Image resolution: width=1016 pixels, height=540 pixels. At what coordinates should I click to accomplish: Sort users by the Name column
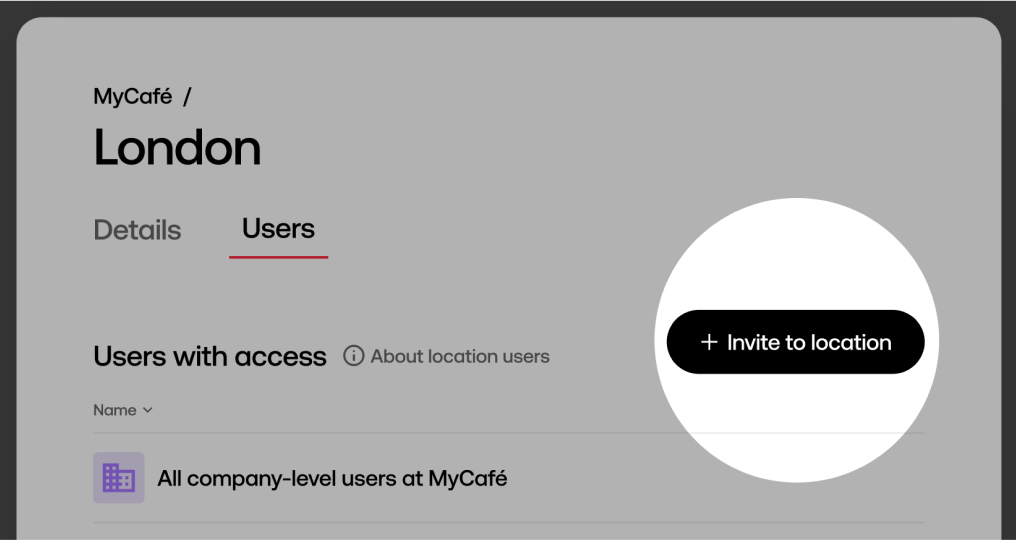click(115, 410)
